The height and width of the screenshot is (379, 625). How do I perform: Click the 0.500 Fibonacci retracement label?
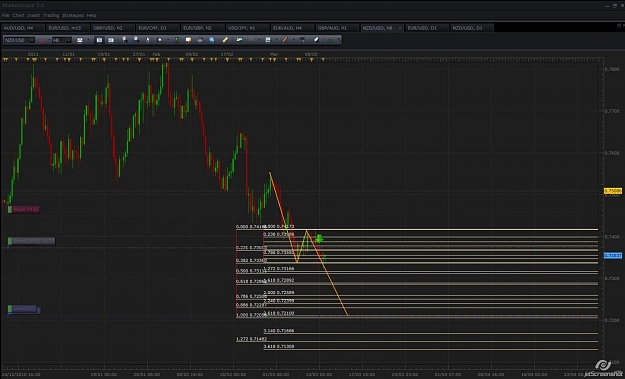click(251, 271)
